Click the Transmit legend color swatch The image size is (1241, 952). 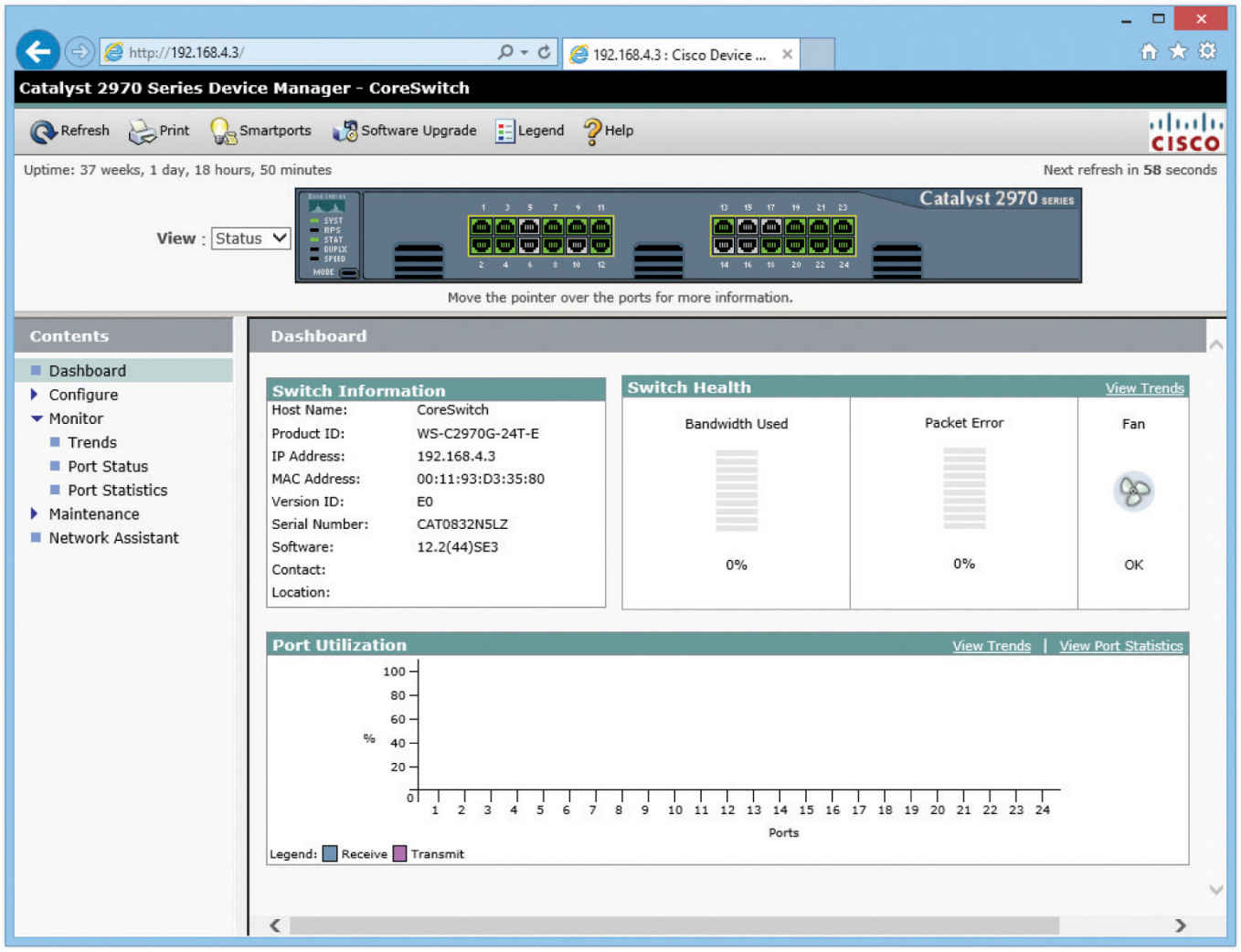click(x=399, y=854)
